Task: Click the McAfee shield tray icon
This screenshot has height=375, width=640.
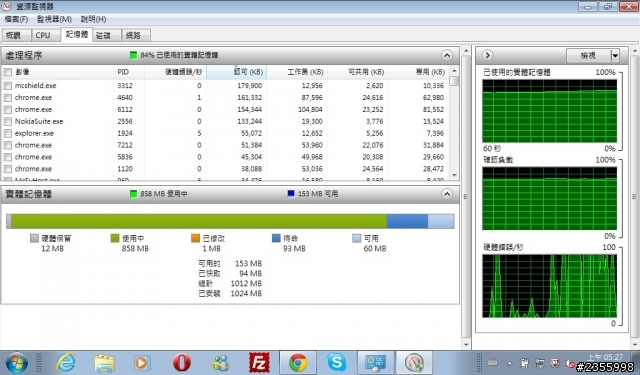Action: coord(555,362)
